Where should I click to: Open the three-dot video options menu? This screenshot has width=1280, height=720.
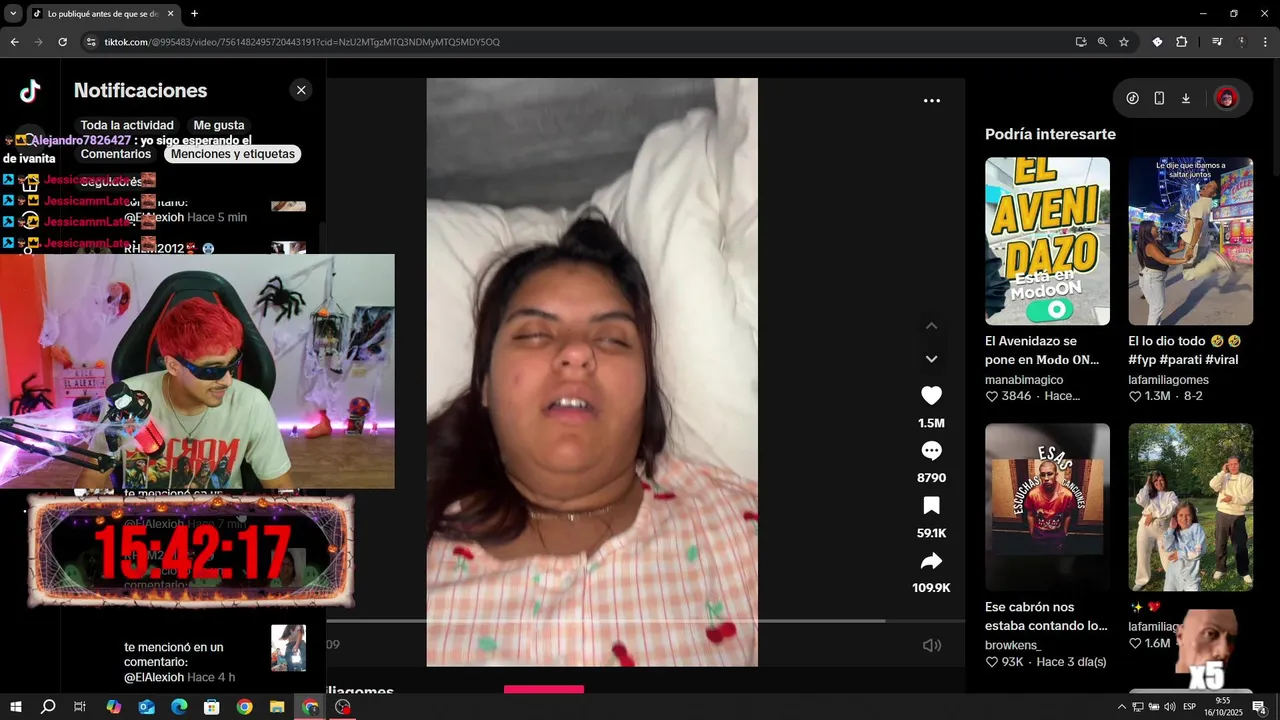point(931,101)
